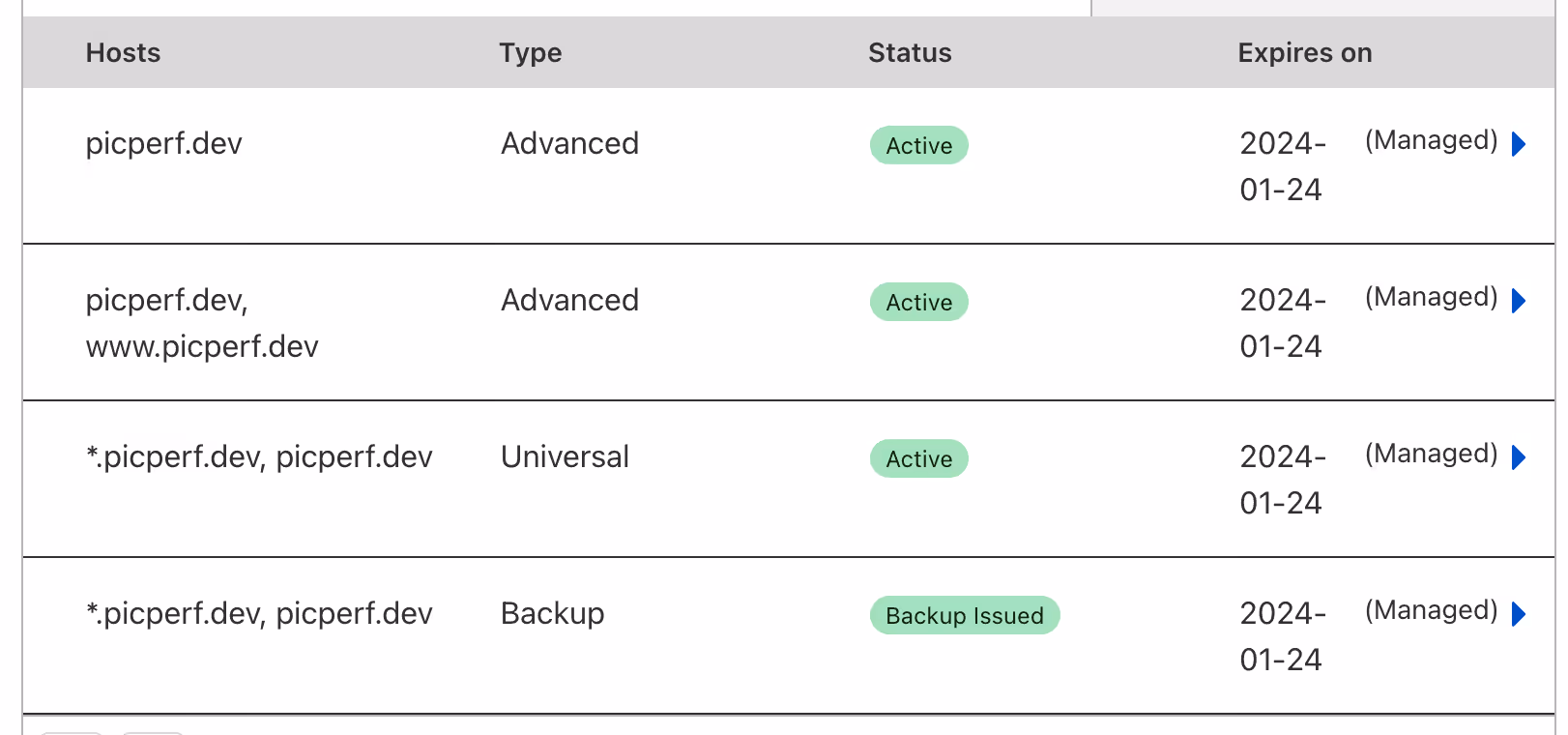The height and width of the screenshot is (735, 1568).
Task: Click expiry date 2024-01-24 in Backup row
Action: coord(1283,636)
